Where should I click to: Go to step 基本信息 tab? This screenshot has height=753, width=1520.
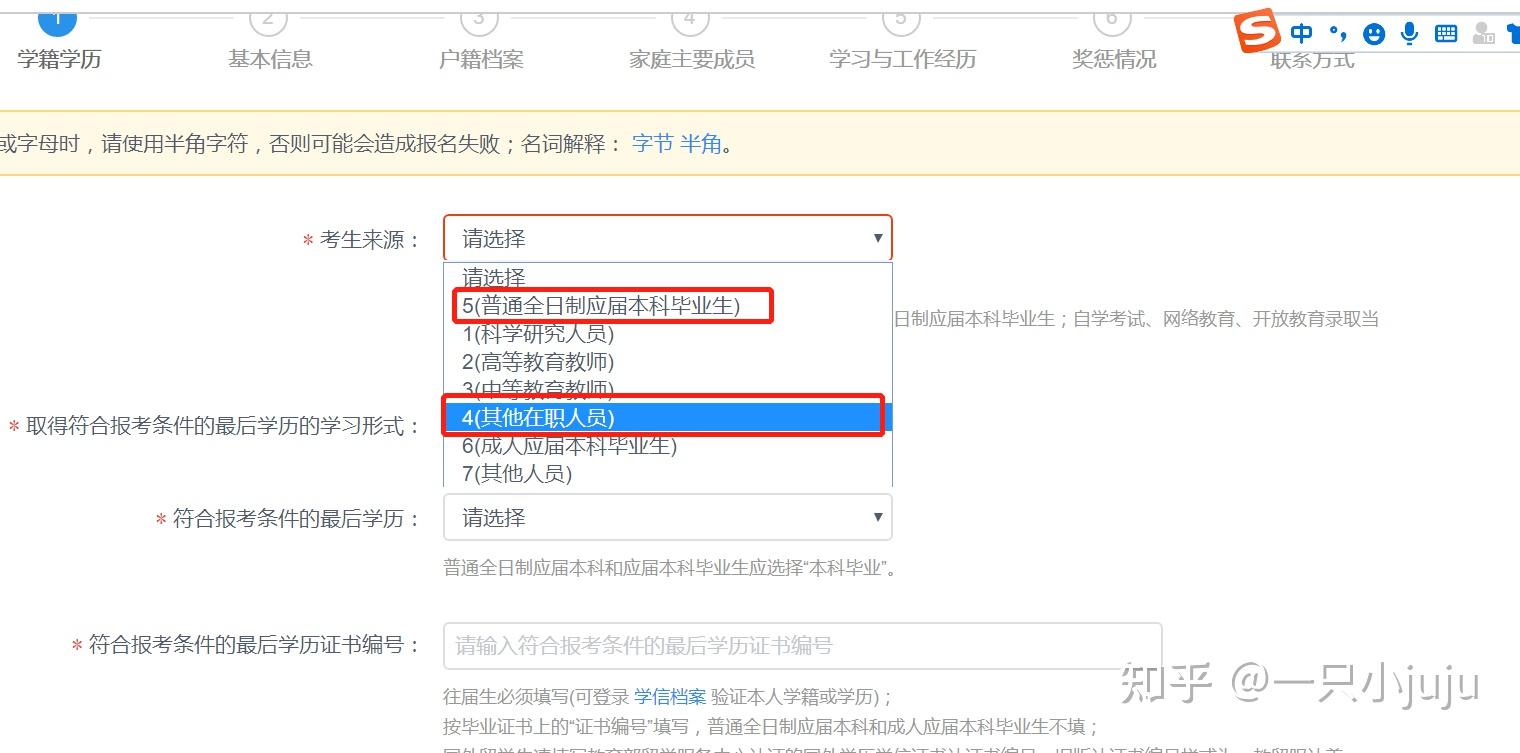pos(270,59)
